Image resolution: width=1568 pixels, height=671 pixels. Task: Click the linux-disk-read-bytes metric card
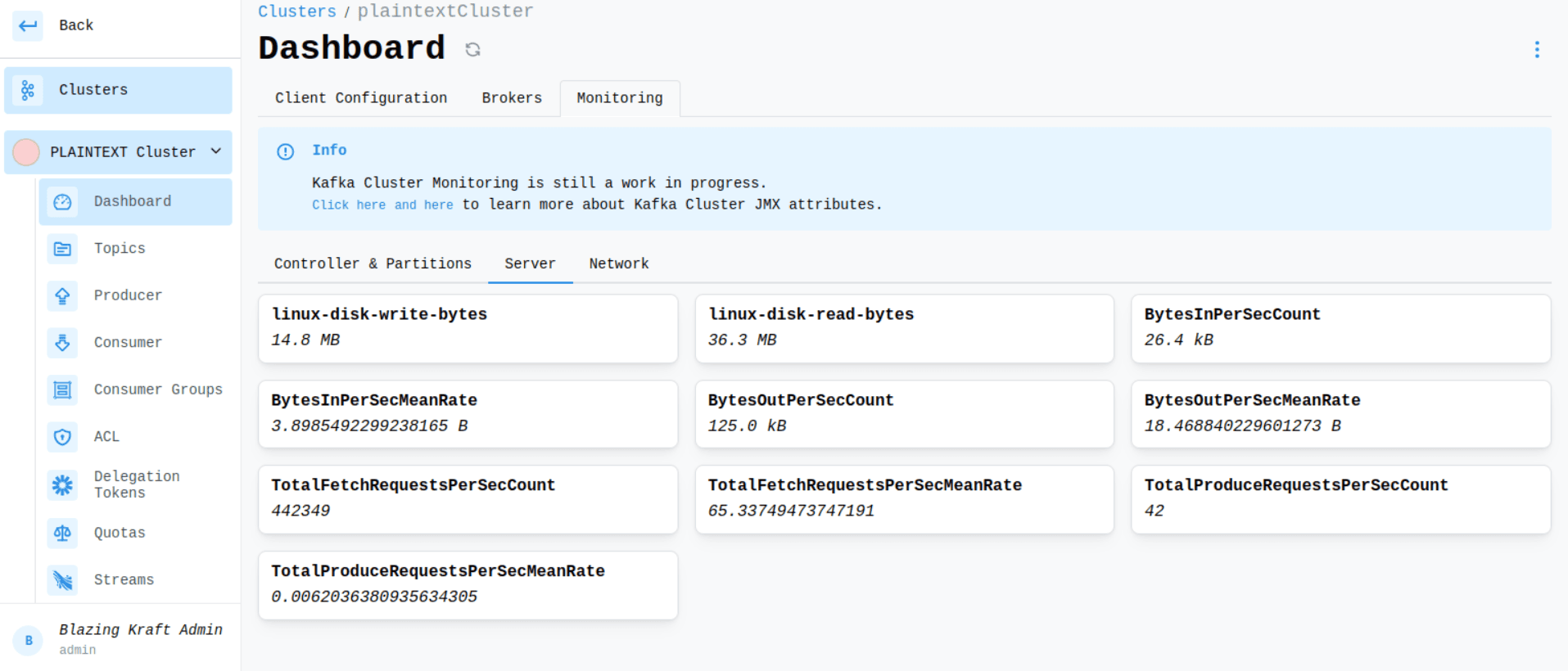point(905,328)
